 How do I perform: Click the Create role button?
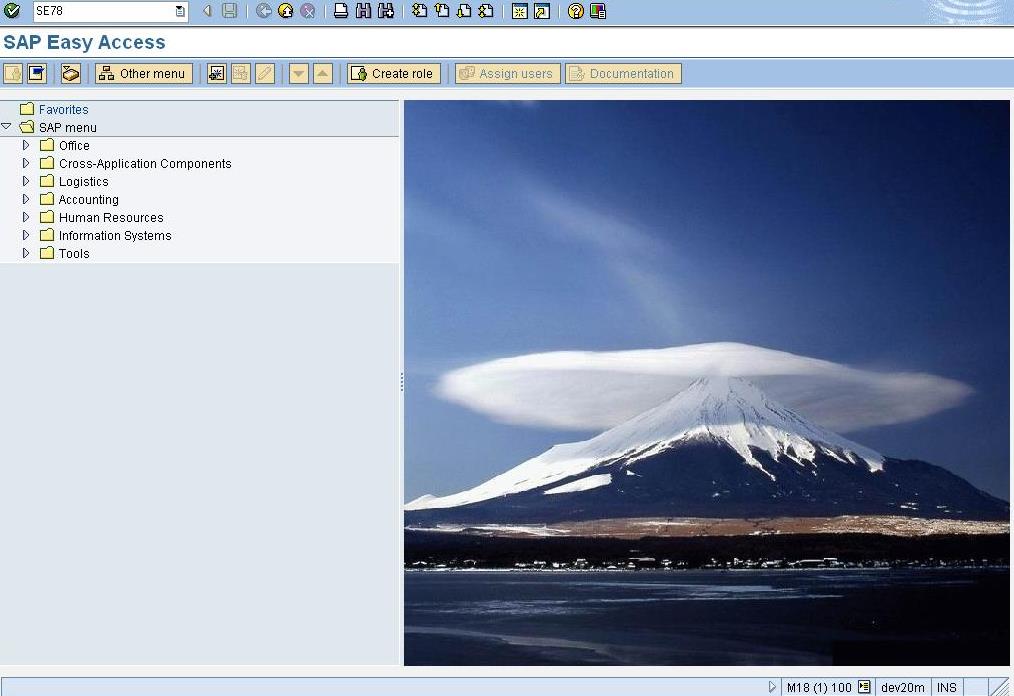(393, 73)
